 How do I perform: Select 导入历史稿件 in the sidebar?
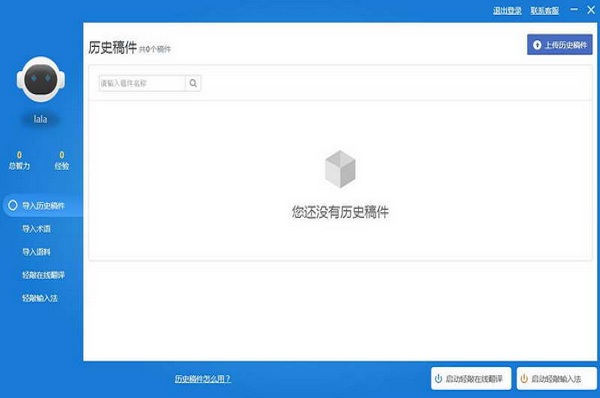tap(42, 206)
